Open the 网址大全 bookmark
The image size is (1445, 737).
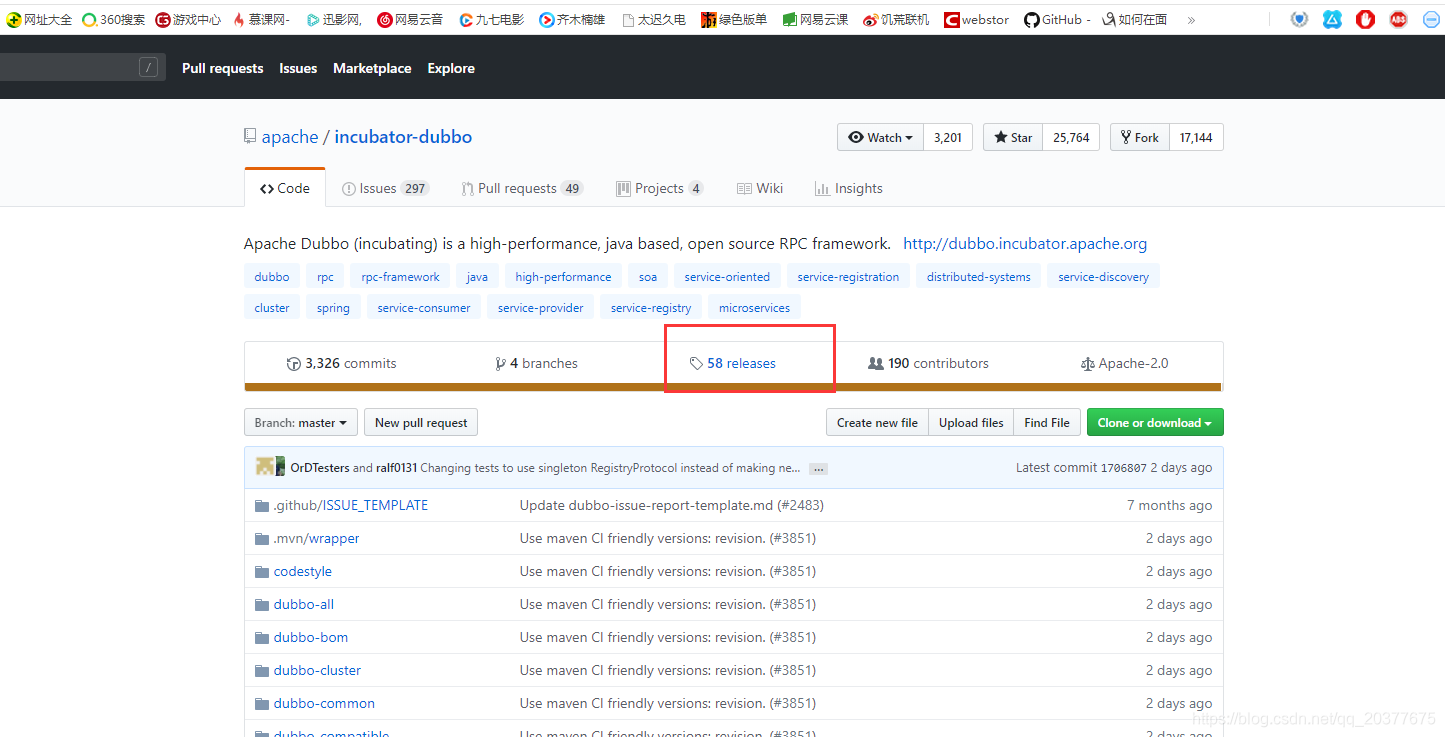click(39, 19)
